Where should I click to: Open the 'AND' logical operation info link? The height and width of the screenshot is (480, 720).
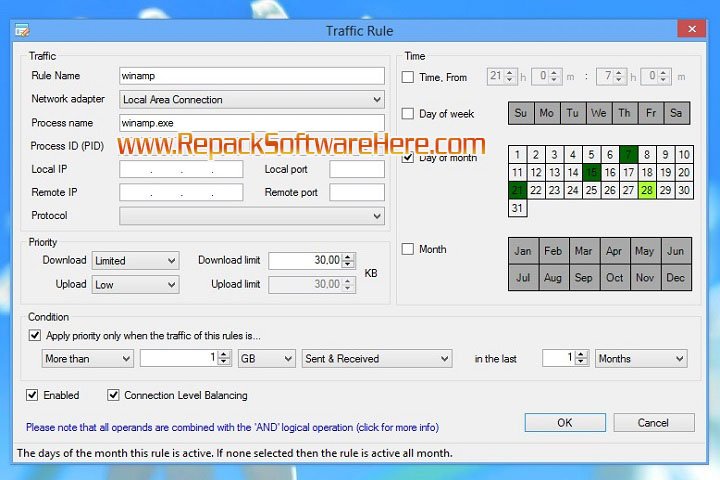[x=232, y=427]
